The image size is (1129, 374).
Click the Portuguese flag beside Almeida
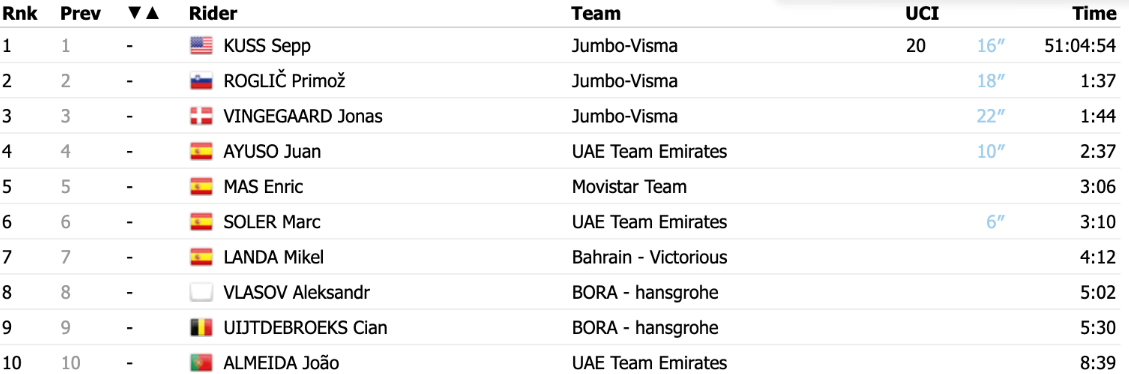(201, 363)
